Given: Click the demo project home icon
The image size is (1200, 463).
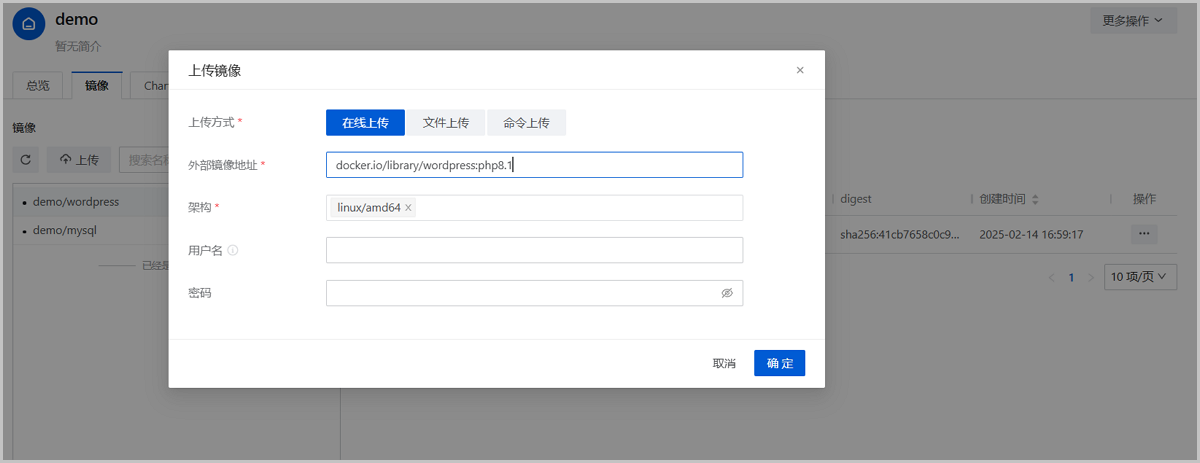Looking at the screenshot, I should pyautogui.click(x=28, y=23).
